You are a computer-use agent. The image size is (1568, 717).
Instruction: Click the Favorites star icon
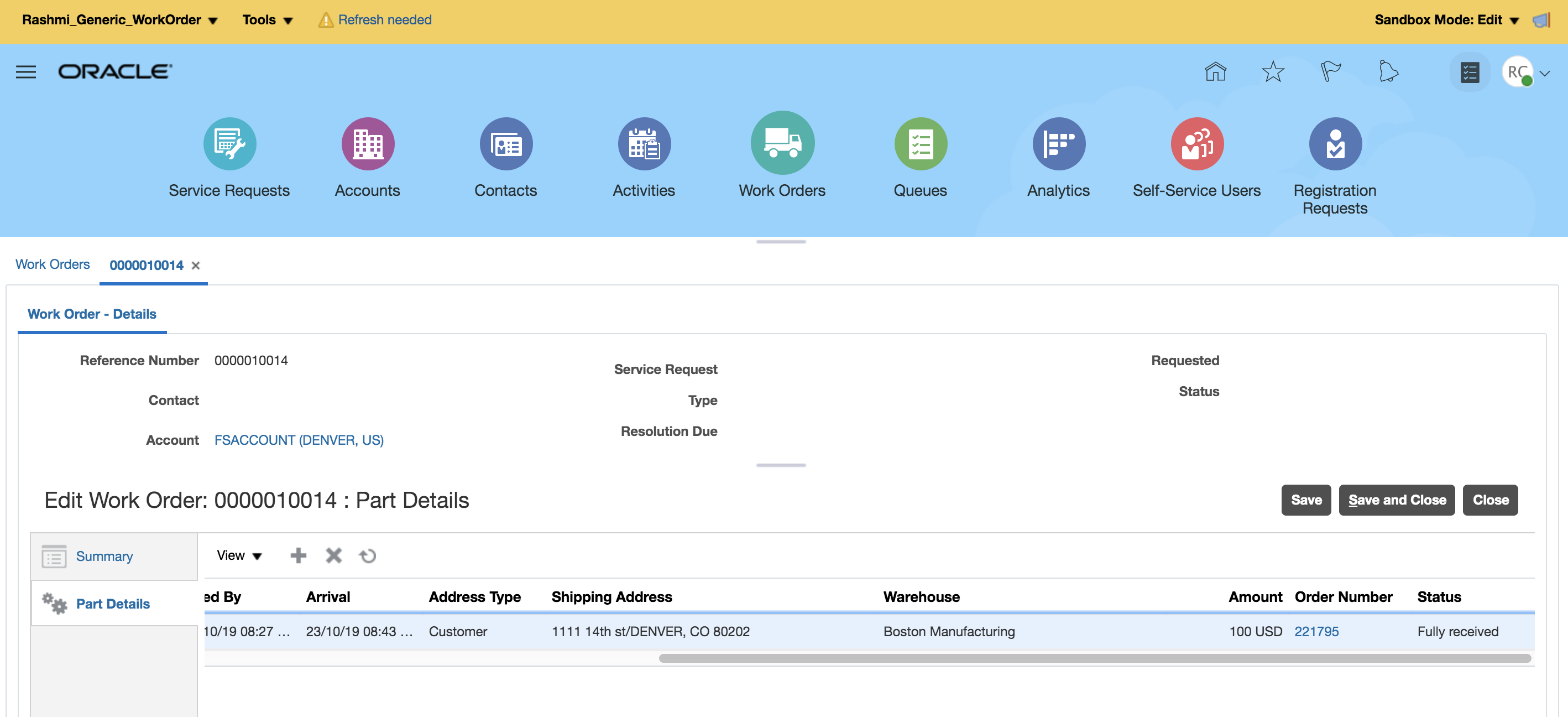click(1272, 72)
